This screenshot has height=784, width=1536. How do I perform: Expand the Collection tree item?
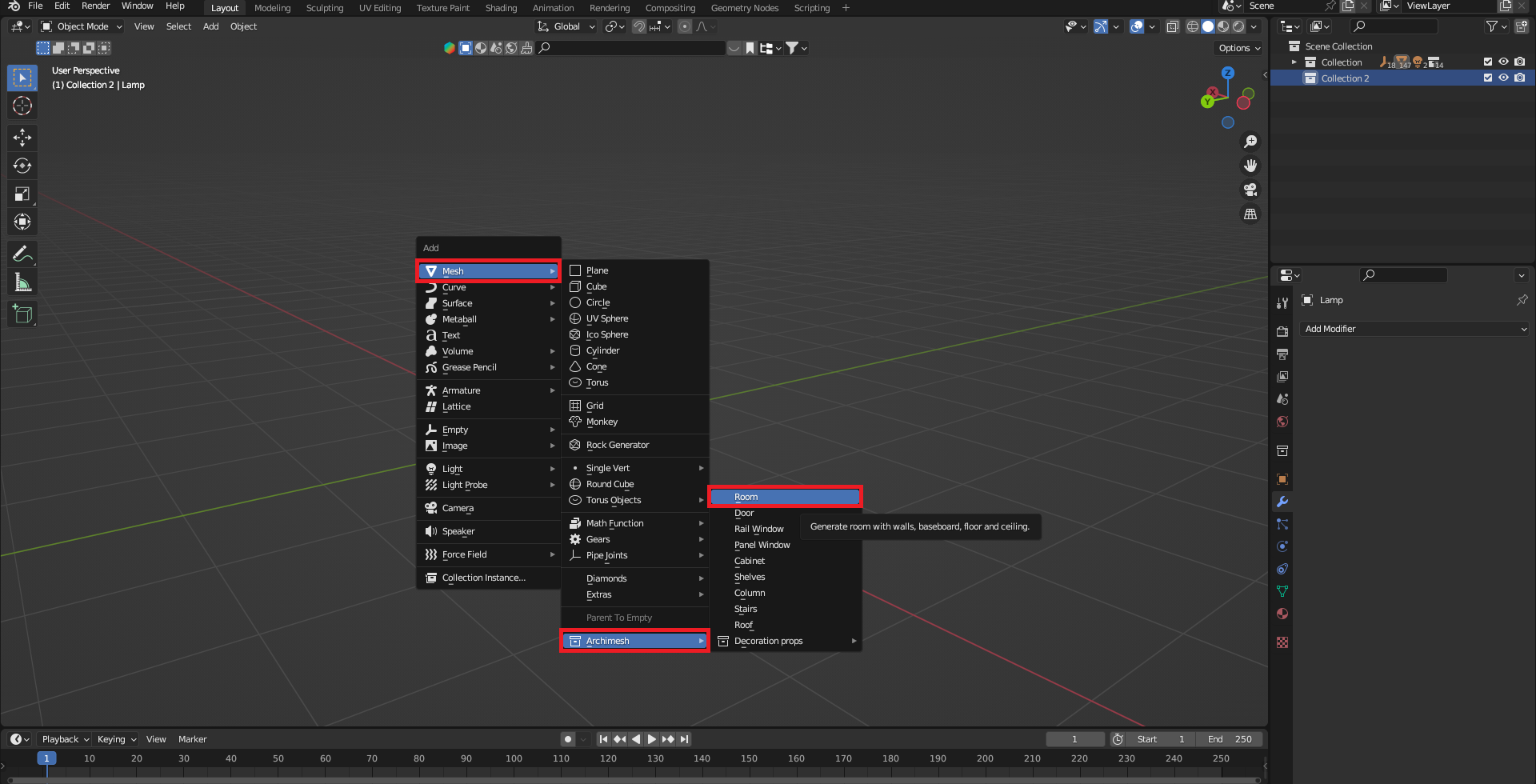coord(1294,62)
